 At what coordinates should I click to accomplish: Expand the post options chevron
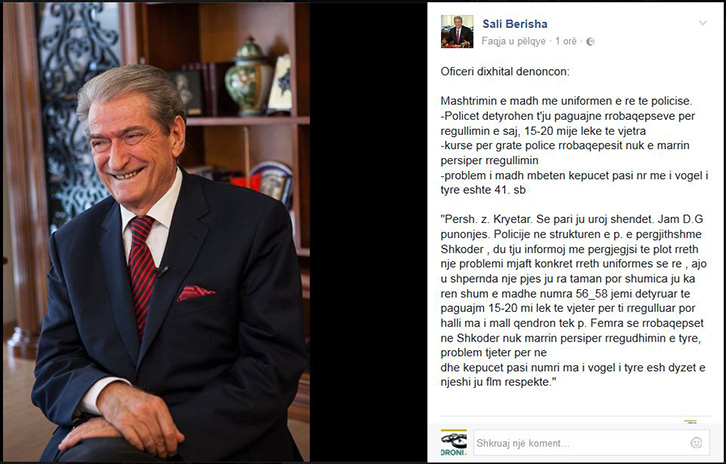[x=702, y=23]
